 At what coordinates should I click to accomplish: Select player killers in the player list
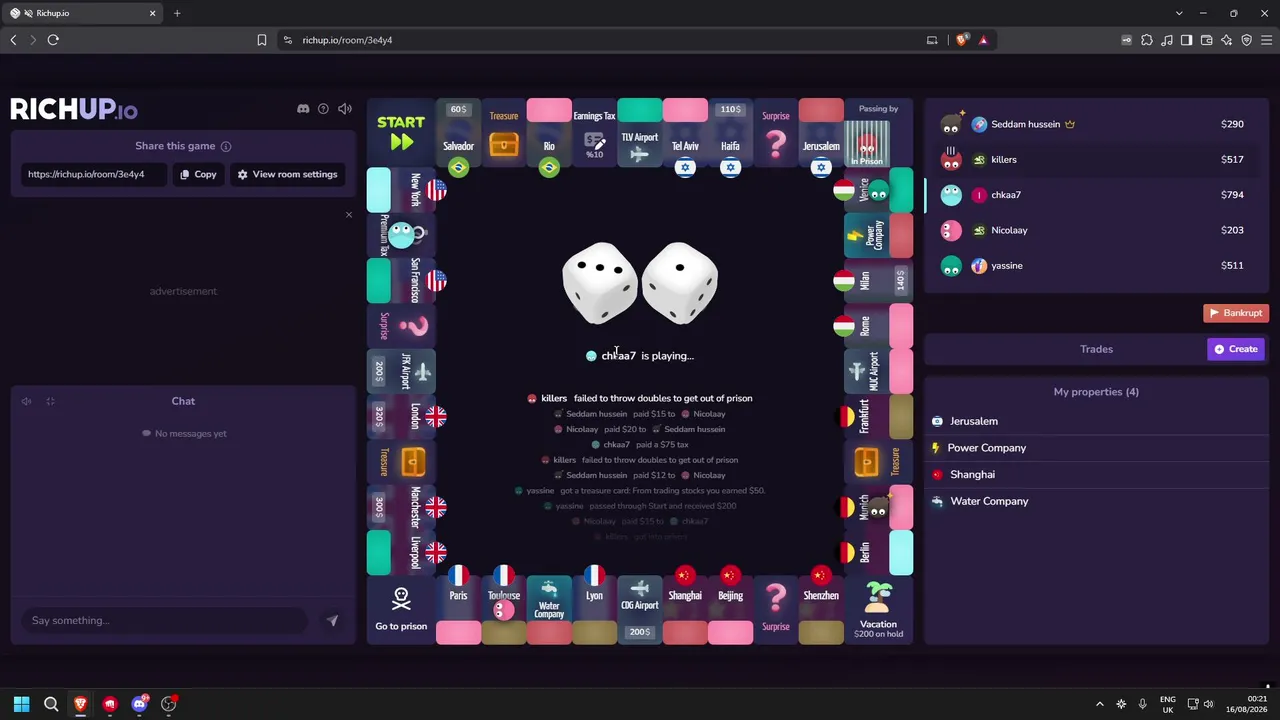pos(1095,160)
